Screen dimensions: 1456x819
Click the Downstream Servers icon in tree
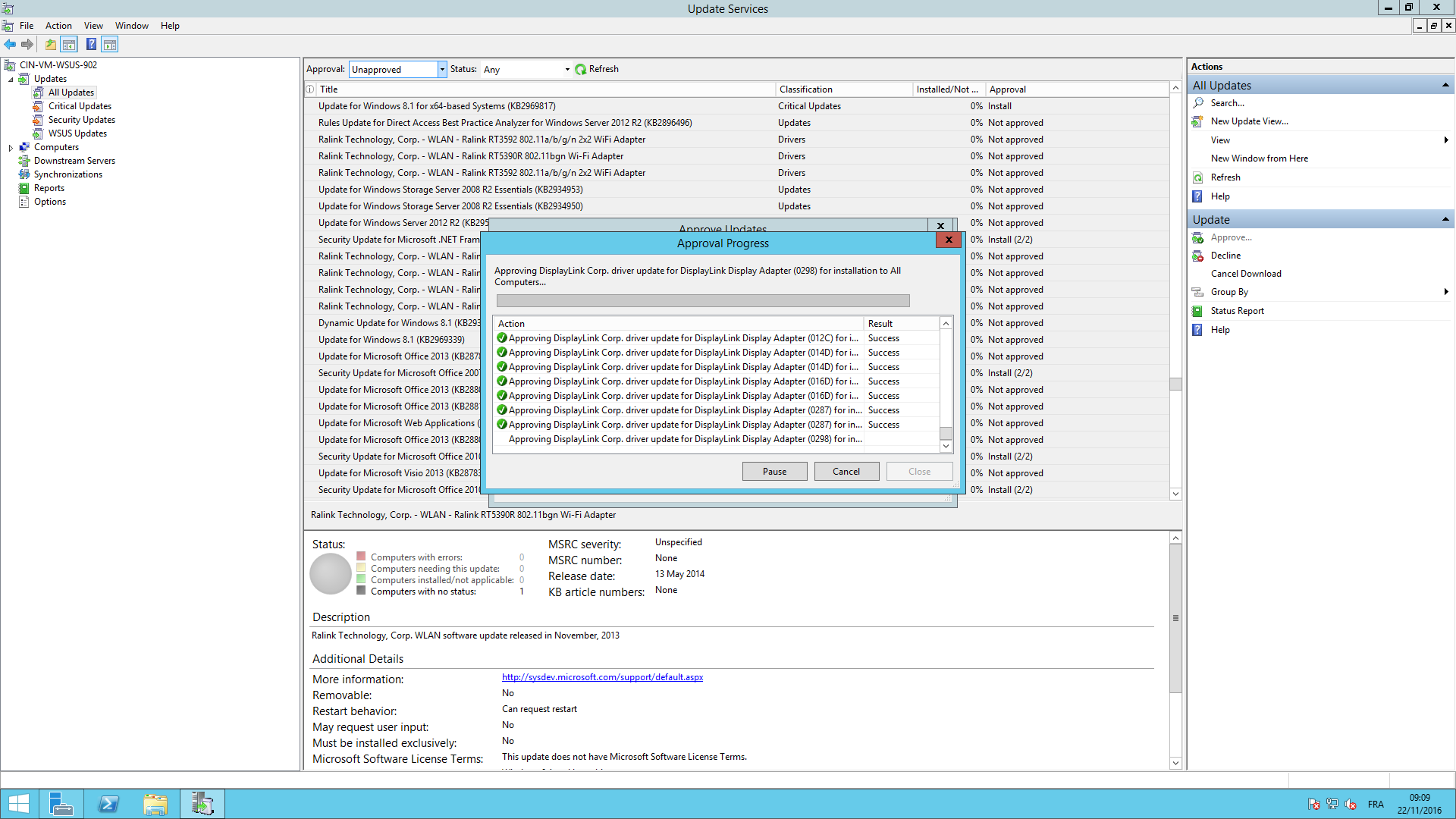click(x=24, y=161)
